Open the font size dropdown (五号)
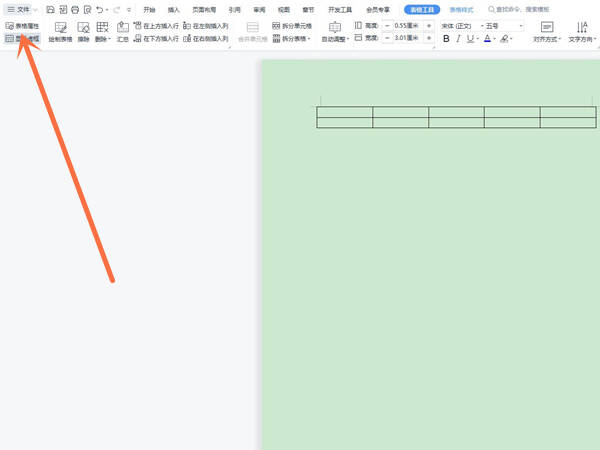 [x=504, y=26]
